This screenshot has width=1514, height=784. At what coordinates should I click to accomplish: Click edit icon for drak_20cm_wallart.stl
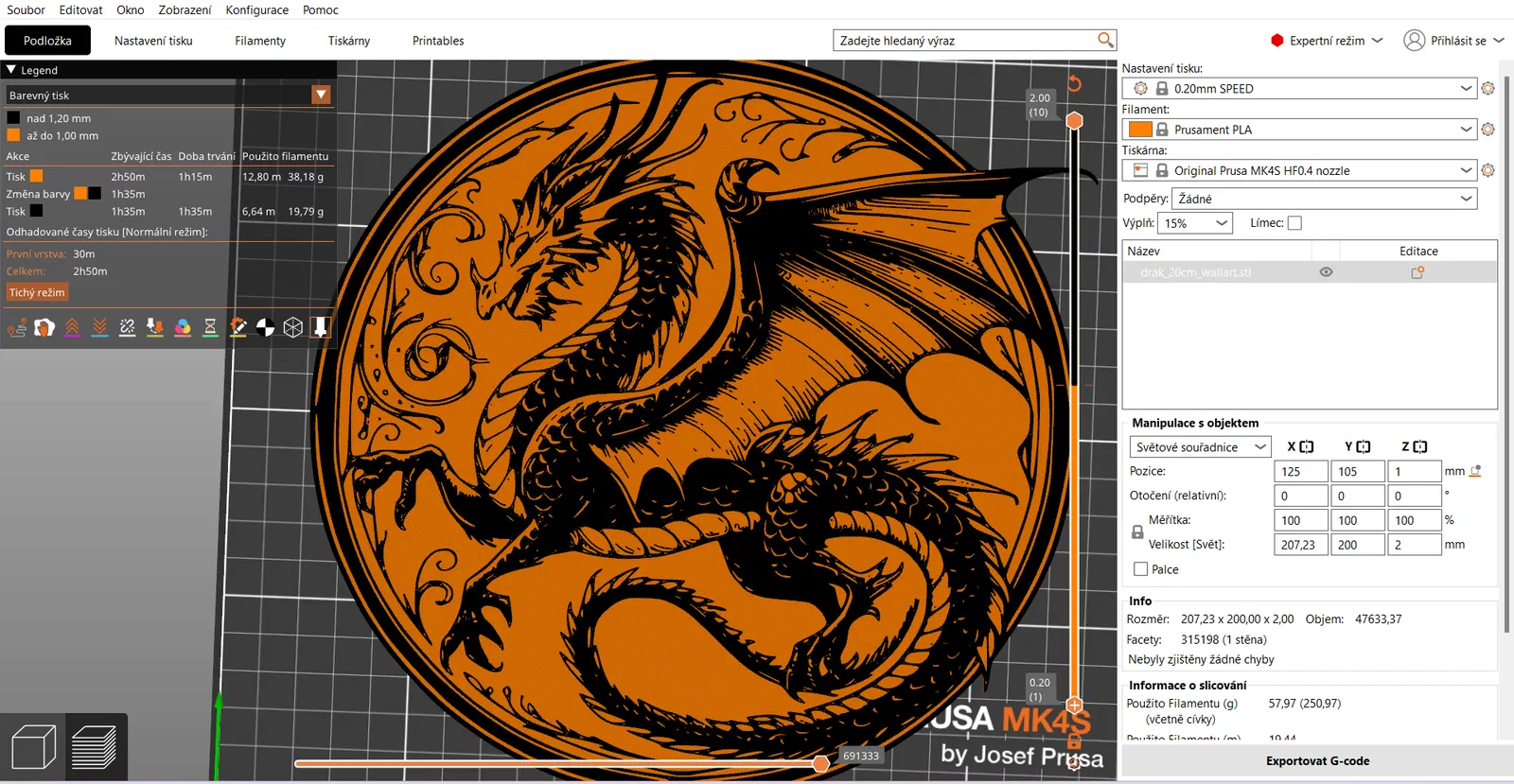tap(1417, 272)
